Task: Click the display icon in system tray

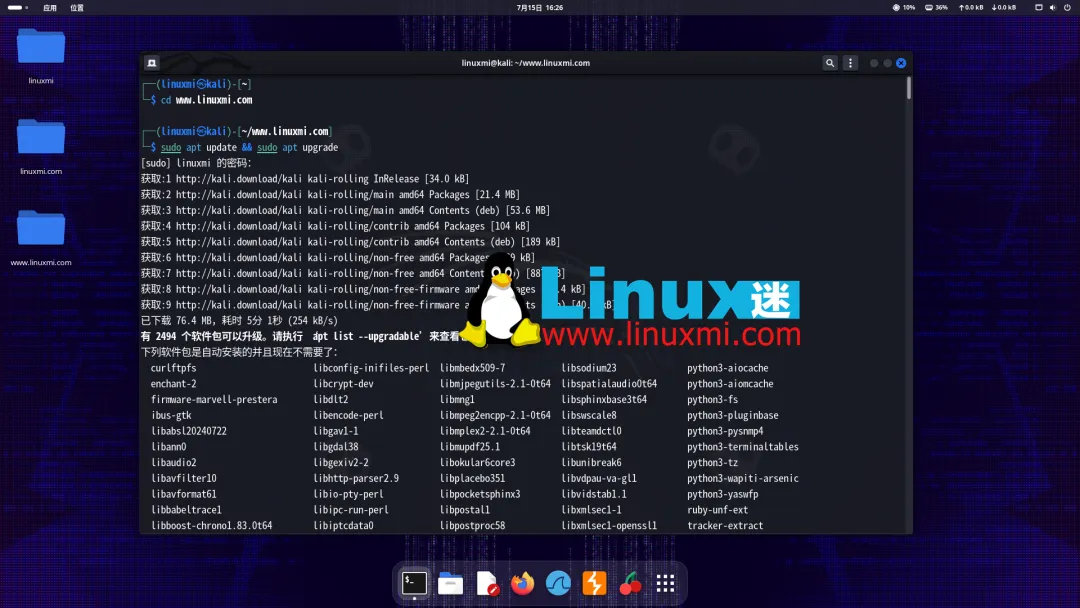Action: click(1039, 8)
